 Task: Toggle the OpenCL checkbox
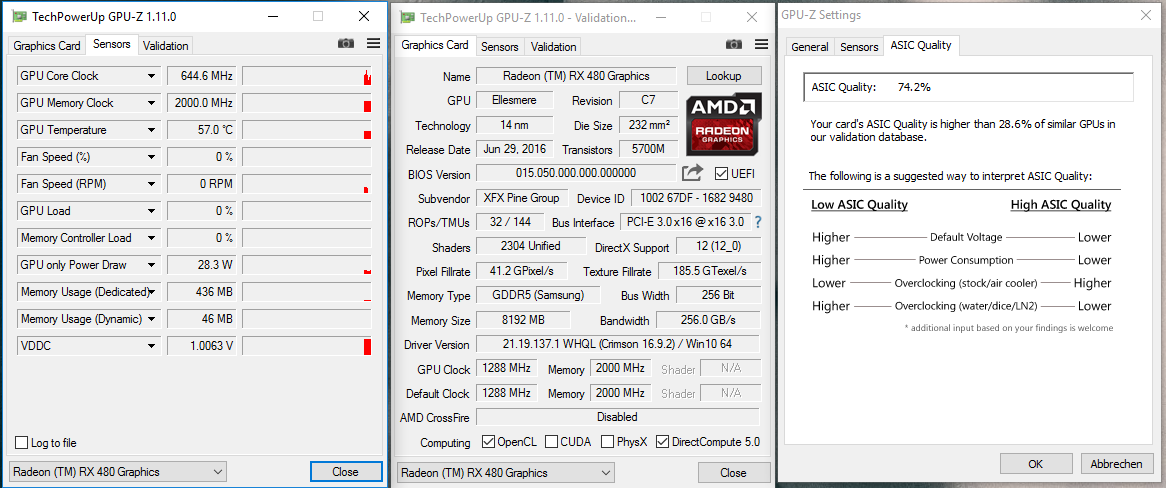pos(488,441)
